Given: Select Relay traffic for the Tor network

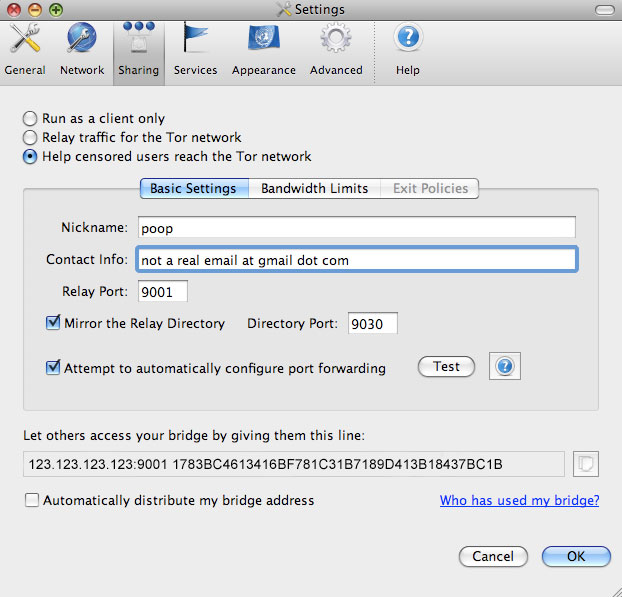Looking at the screenshot, I should click(x=30, y=138).
